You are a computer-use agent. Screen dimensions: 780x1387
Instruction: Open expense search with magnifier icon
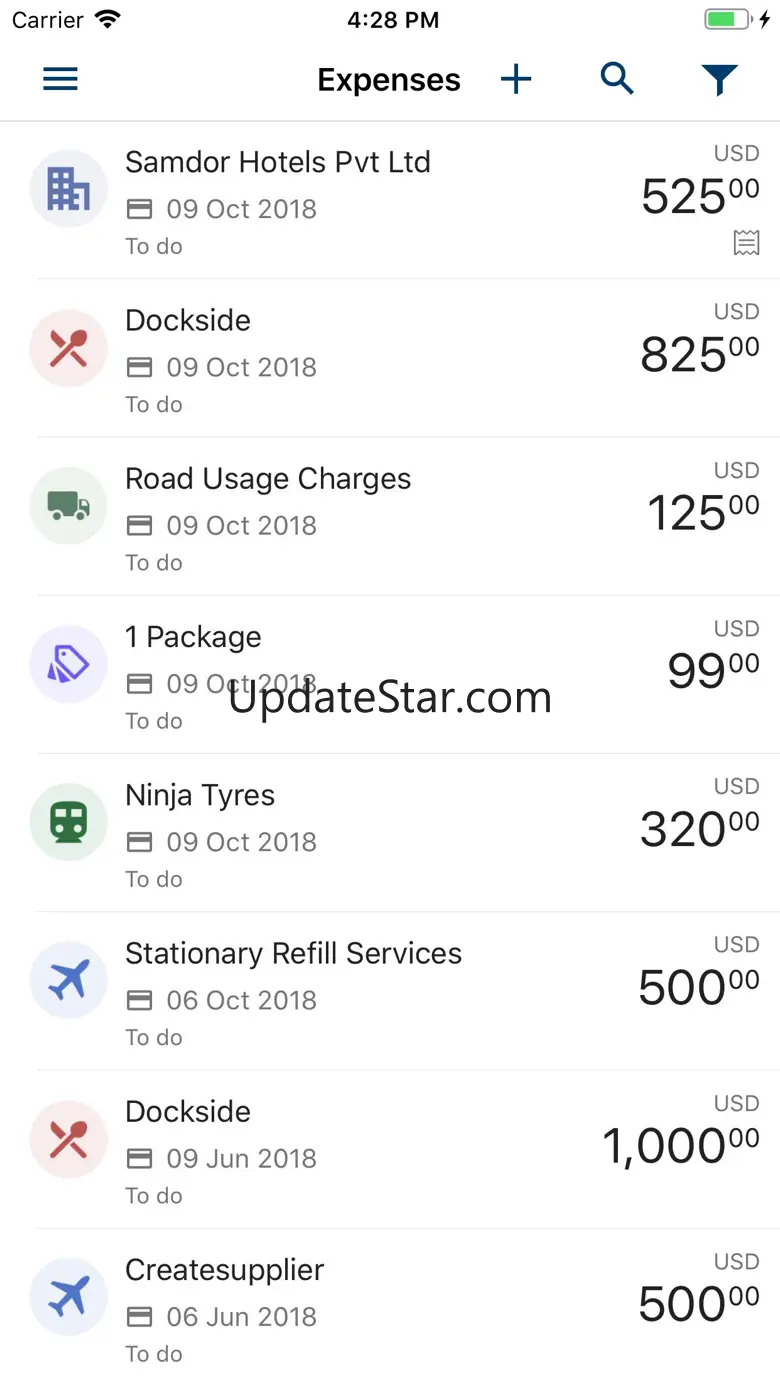(617, 78)
